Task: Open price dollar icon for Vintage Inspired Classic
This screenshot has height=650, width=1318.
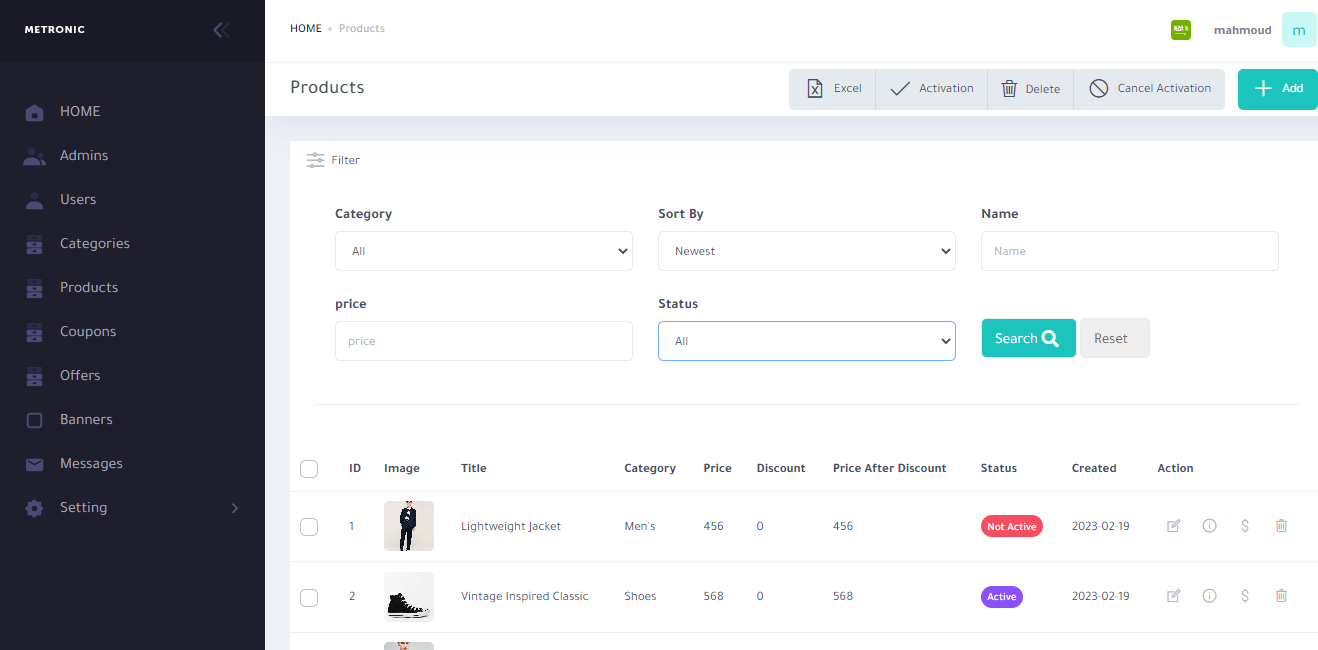Action: click(x=1245, y=596)
